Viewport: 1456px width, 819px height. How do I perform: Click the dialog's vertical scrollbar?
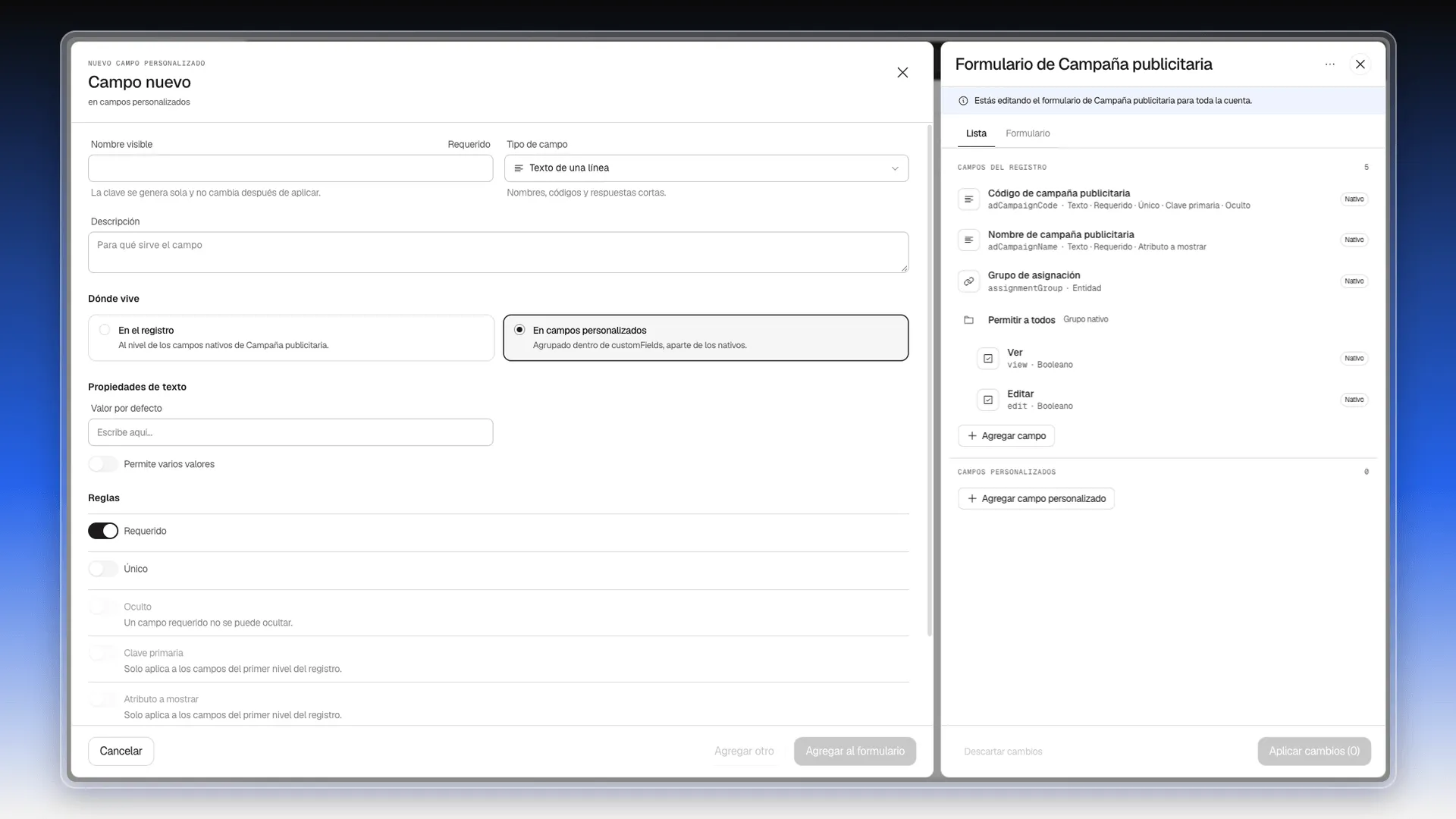pyautogui.click(x=930, y=379)
